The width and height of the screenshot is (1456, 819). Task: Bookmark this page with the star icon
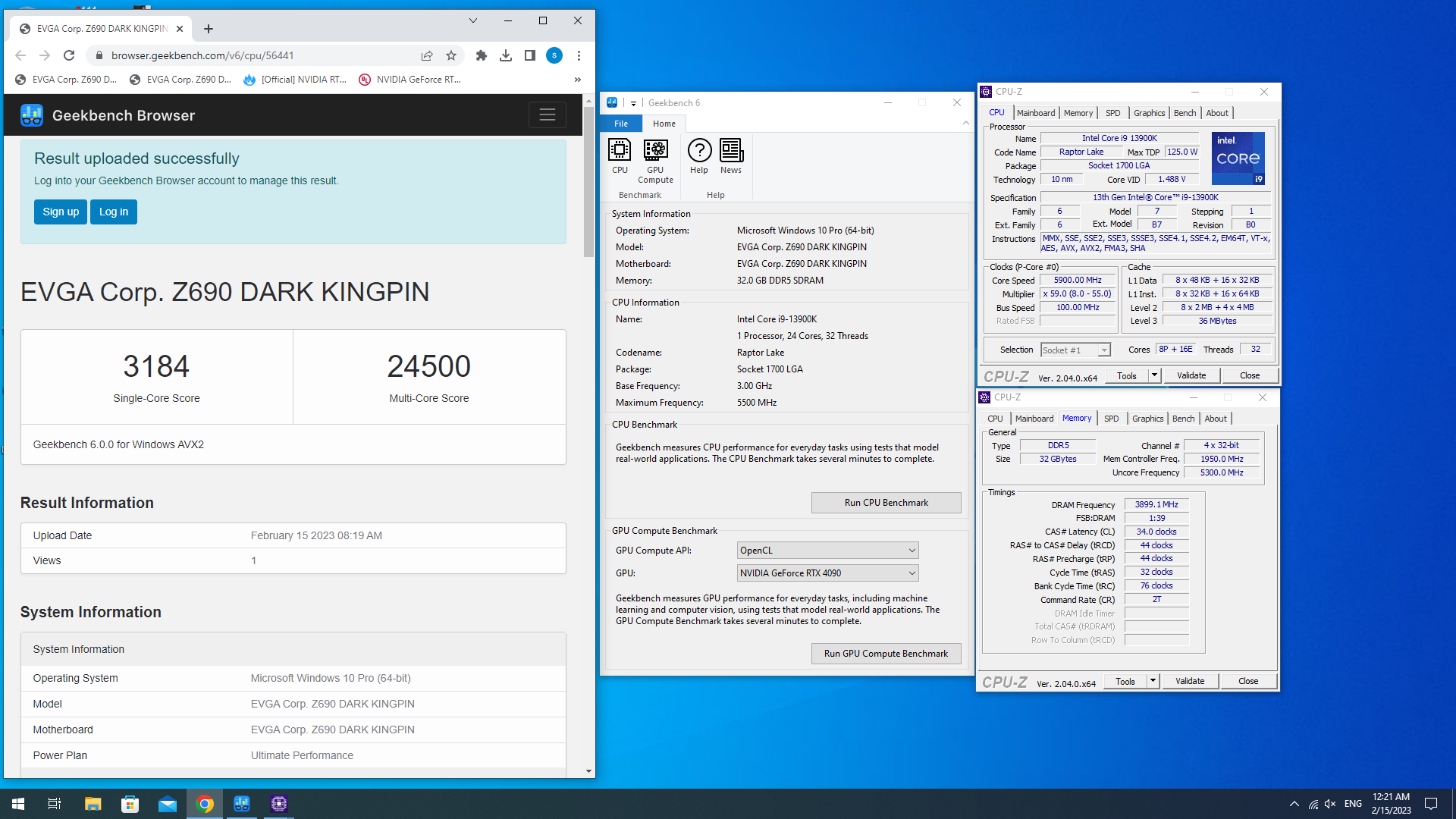(451, 55)
